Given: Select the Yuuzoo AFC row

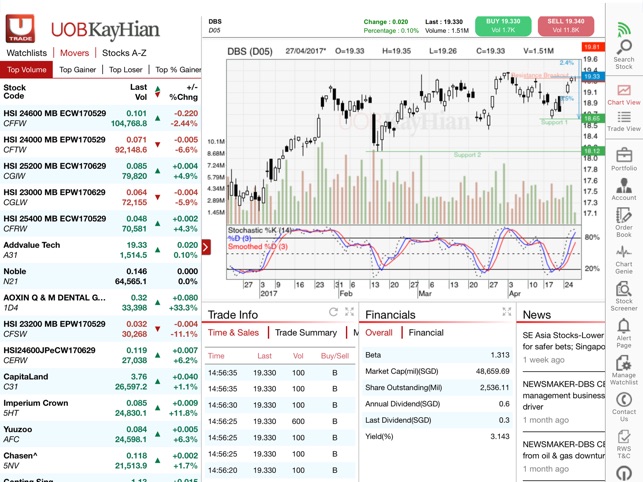Looking at the screenshot, I should tap(100, 434).
